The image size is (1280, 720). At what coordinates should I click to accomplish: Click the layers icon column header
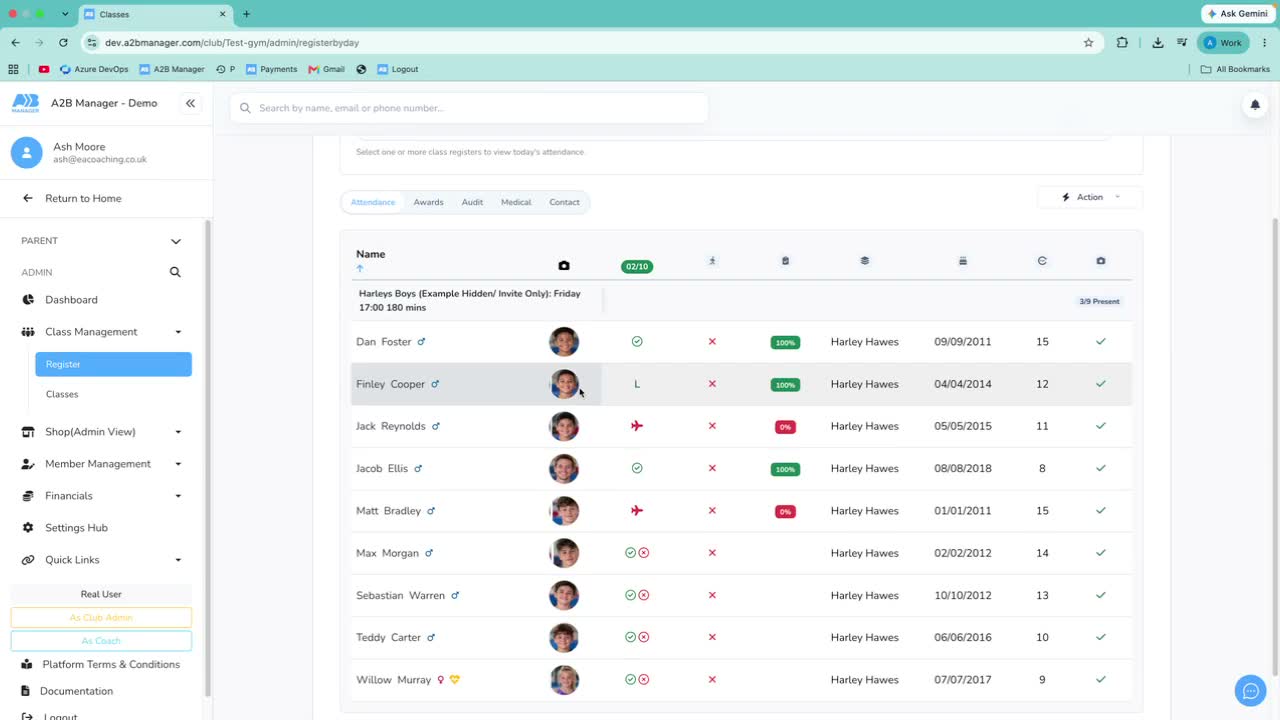coord(865,261)
